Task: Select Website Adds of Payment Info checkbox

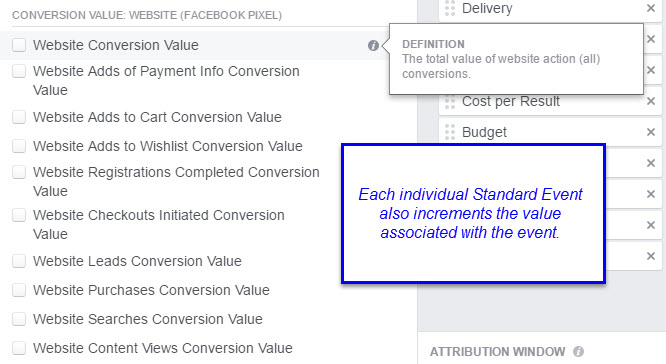Action: pyautogui.click(x=19, y=71)
